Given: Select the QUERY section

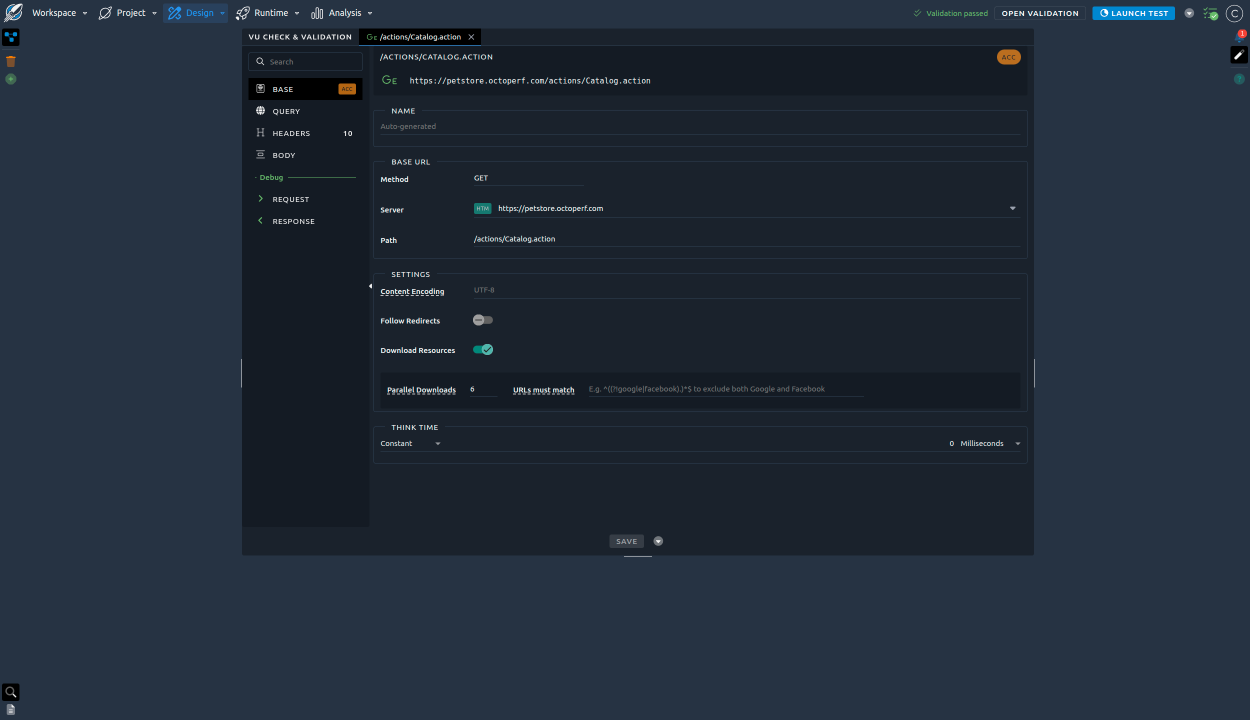Looking at the screenshot, I should (305, 111).
